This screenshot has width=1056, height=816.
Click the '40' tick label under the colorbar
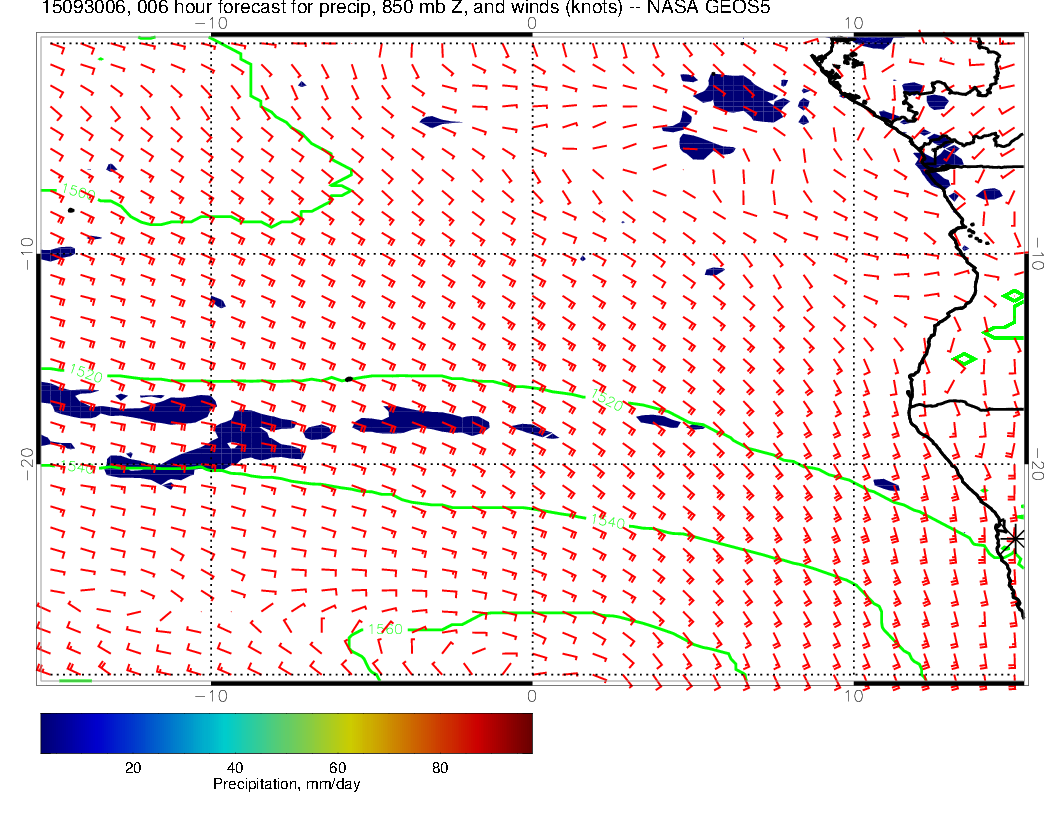click(x=235, y=768)
